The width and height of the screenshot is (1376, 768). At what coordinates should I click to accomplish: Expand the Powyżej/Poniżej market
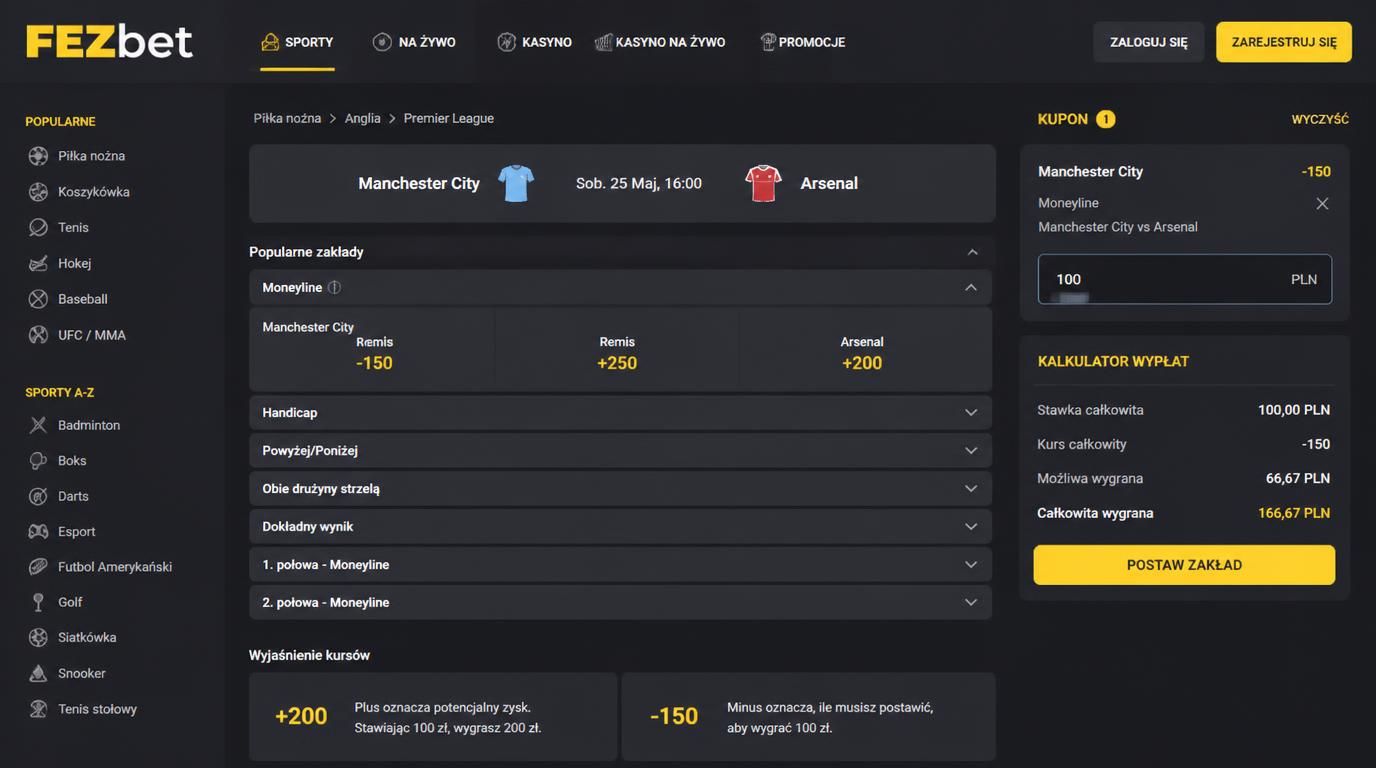pyautogui.click(x=620, y=451)
